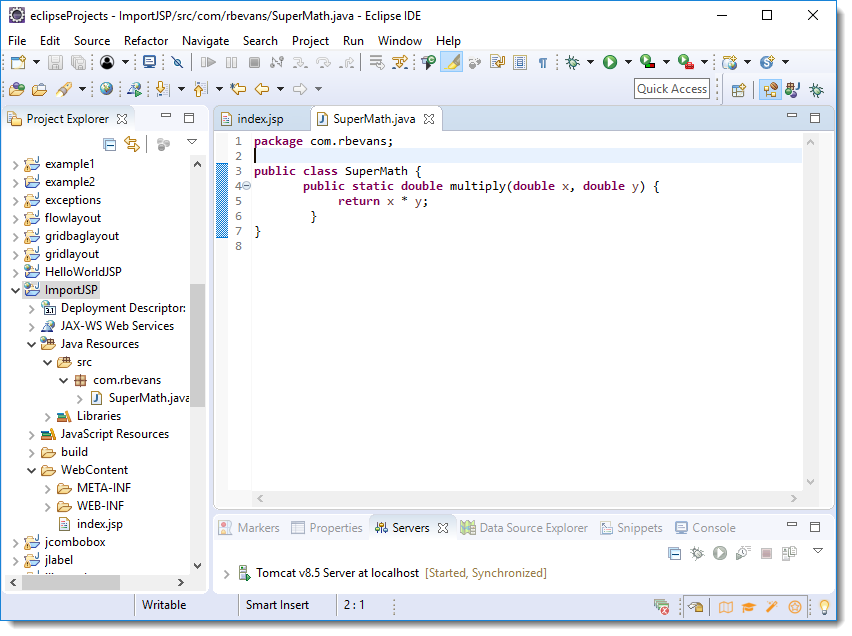Image resolution: width=852 pixels, height=636 pixels.
Task: Collapse the WebContent folder
Action: [x=32, y=470]
